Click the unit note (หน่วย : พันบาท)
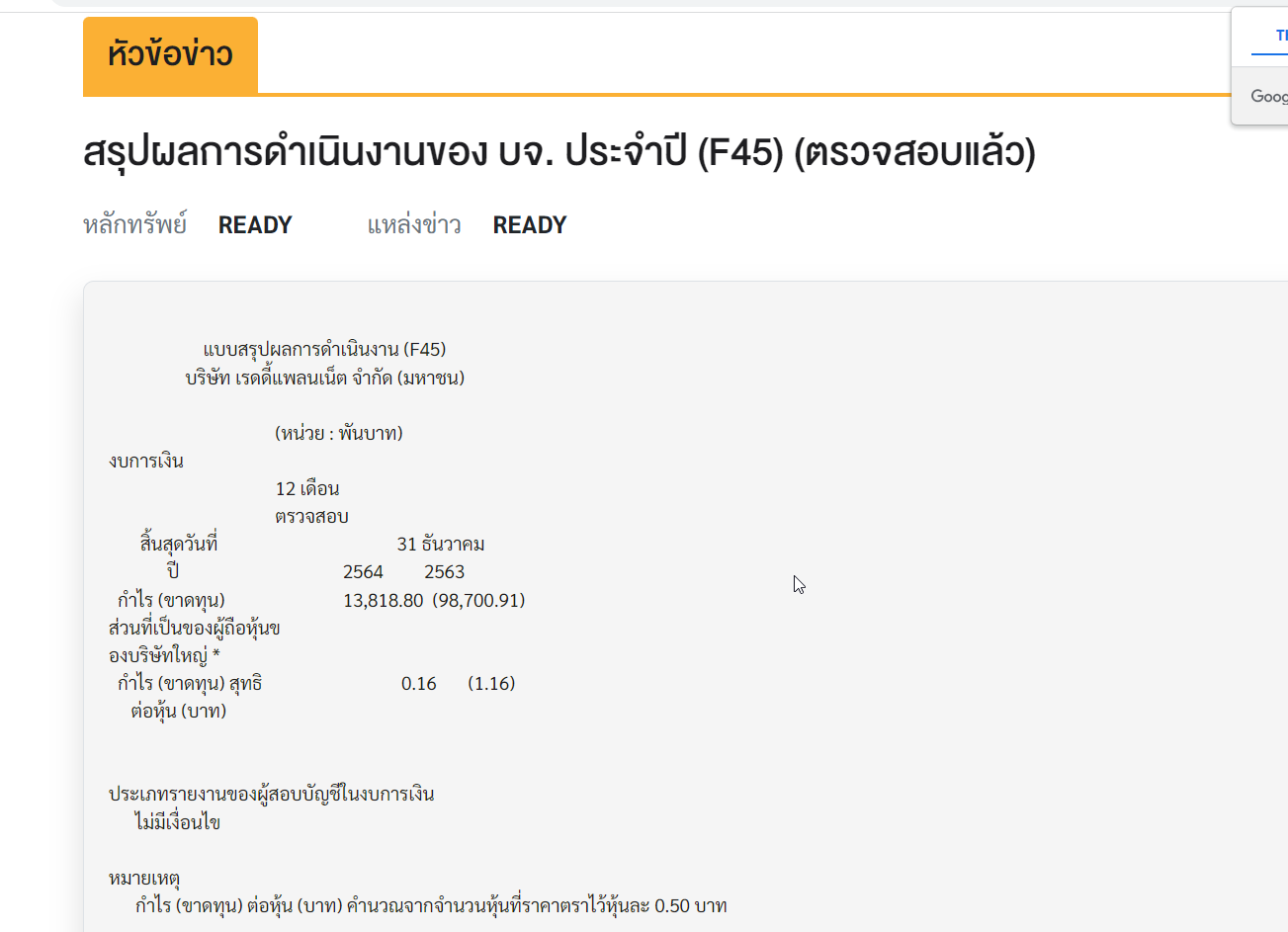The height and width of the screenshot is (932, 1288). click(x=339, y=433)
